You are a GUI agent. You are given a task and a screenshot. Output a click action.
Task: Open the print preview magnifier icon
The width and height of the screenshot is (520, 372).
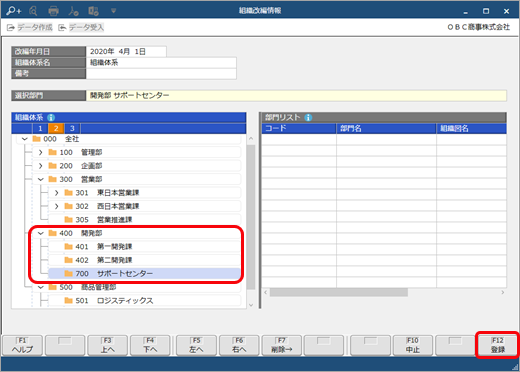pyautogui.click(x=33, y=11)
